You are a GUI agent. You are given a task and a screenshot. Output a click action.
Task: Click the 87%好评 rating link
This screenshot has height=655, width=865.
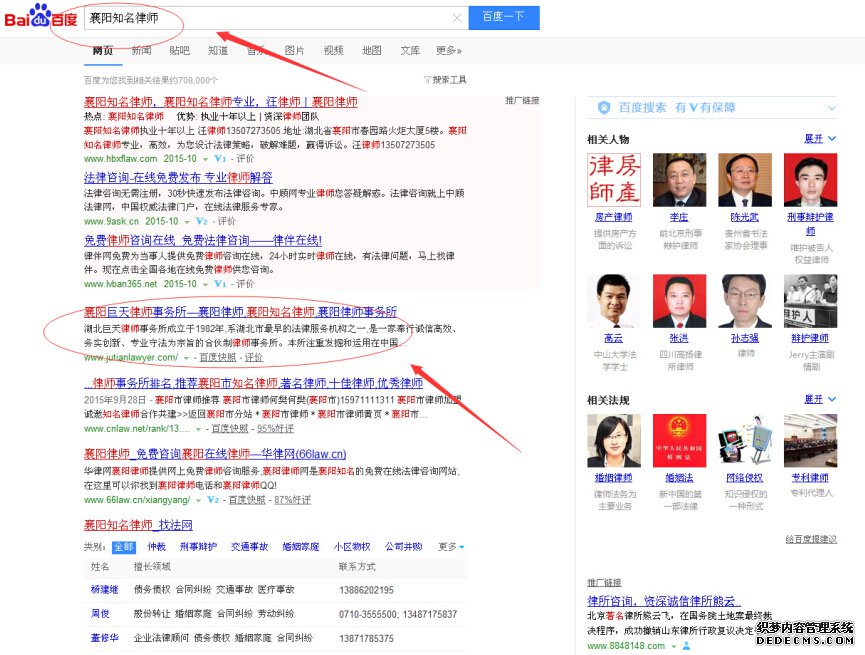point(292,500)
